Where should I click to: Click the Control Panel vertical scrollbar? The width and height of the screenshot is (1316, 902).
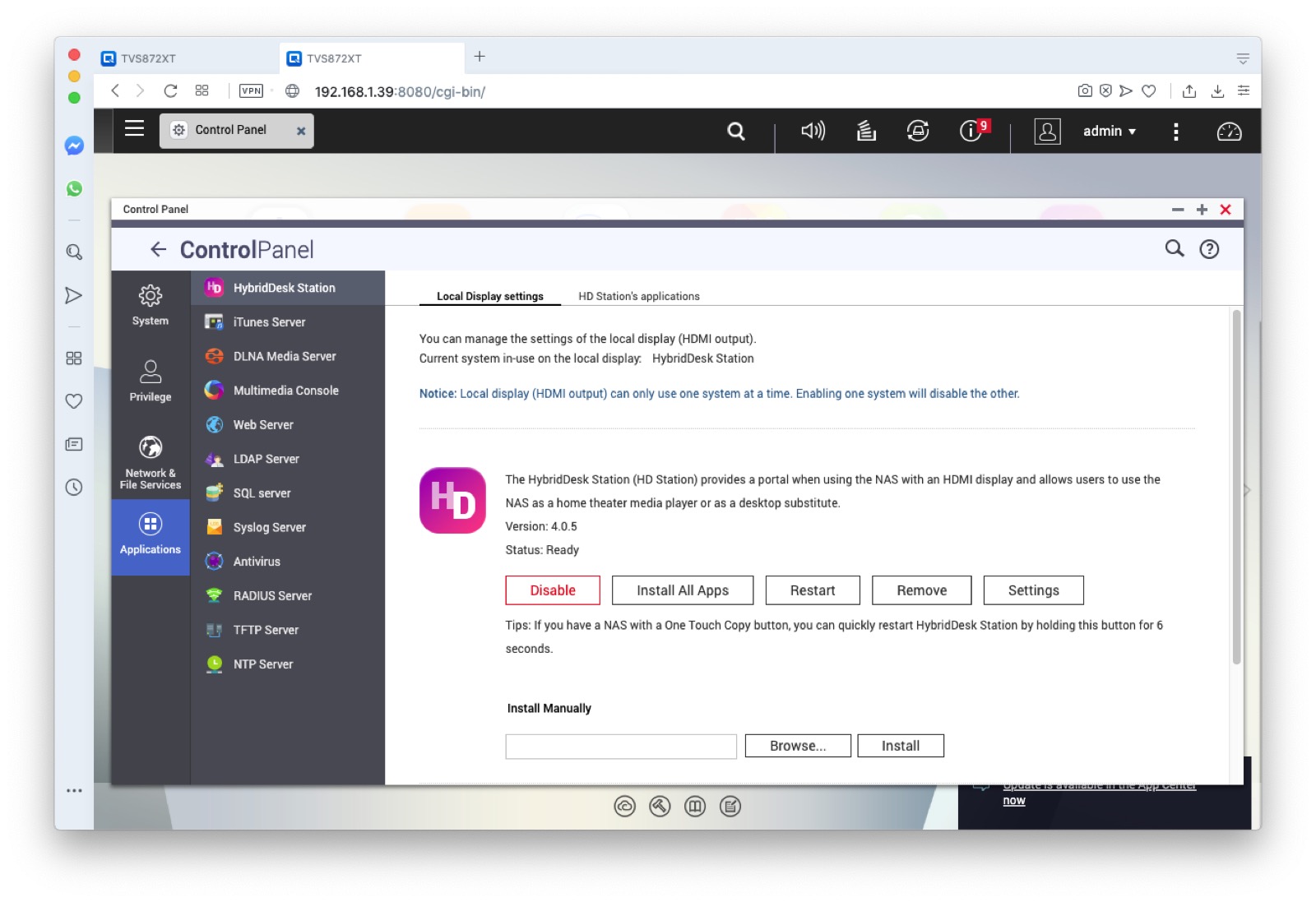[x=1236, y=487]
